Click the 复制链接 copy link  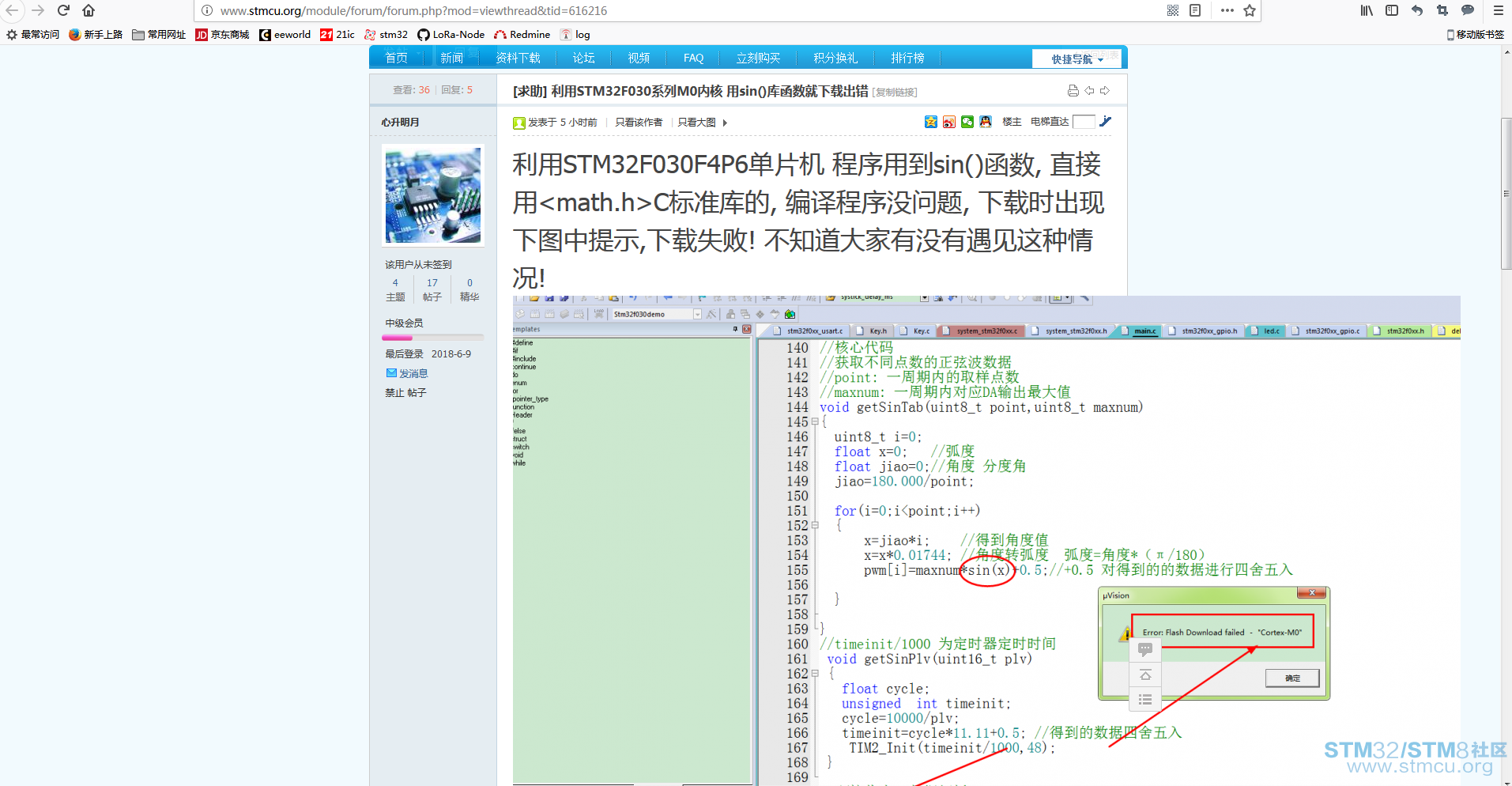895,93
